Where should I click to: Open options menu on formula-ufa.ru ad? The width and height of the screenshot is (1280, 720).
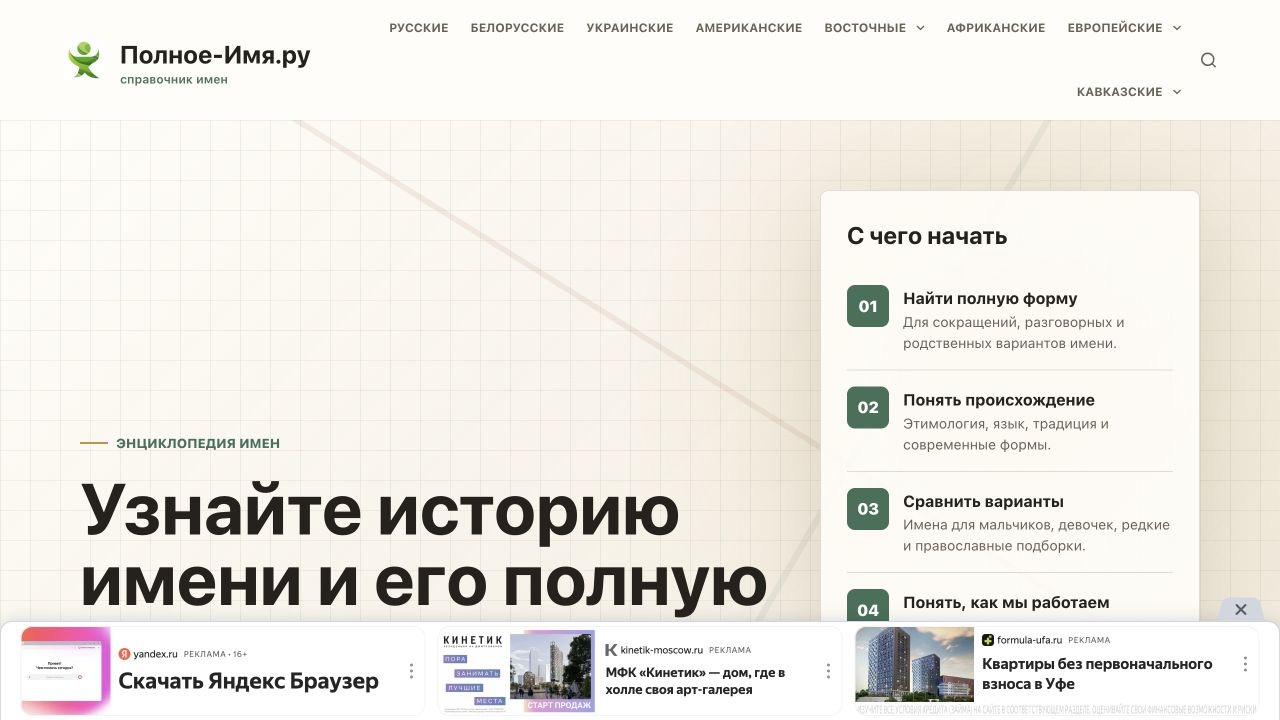tap(1245, 664)
